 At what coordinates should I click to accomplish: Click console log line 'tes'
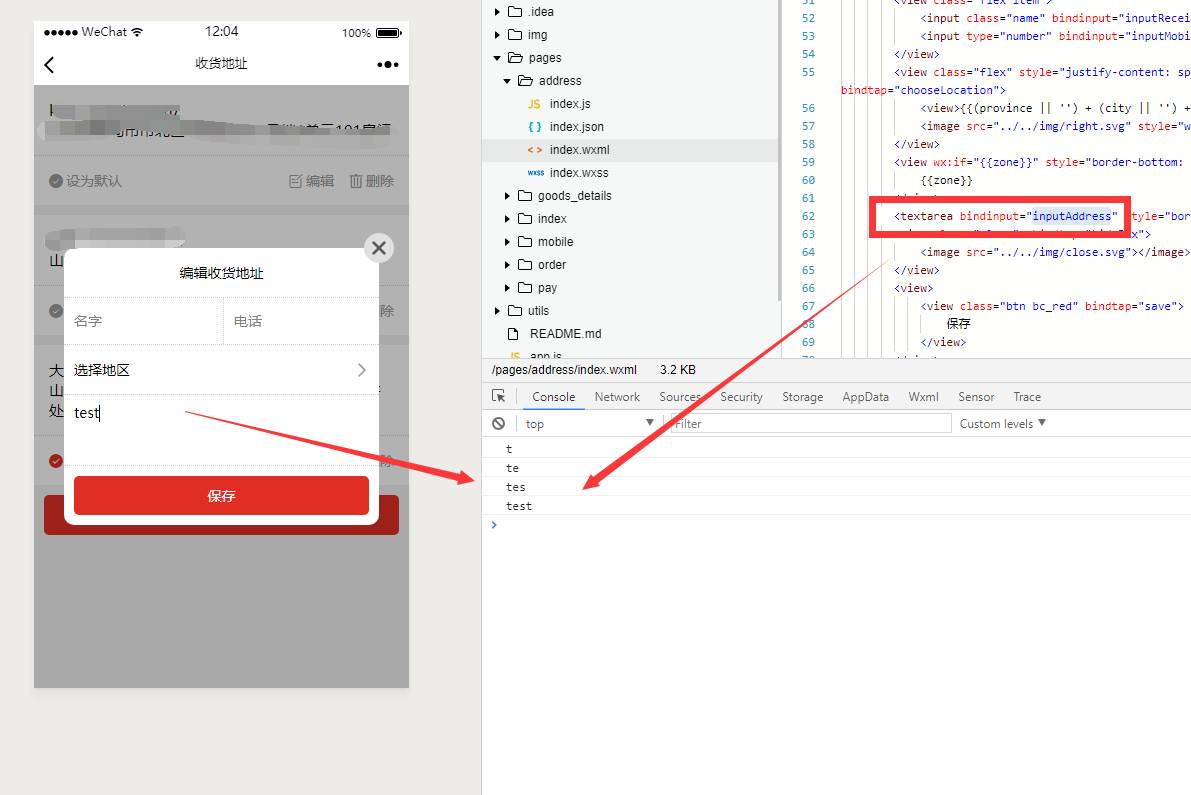tap(516, 487)
